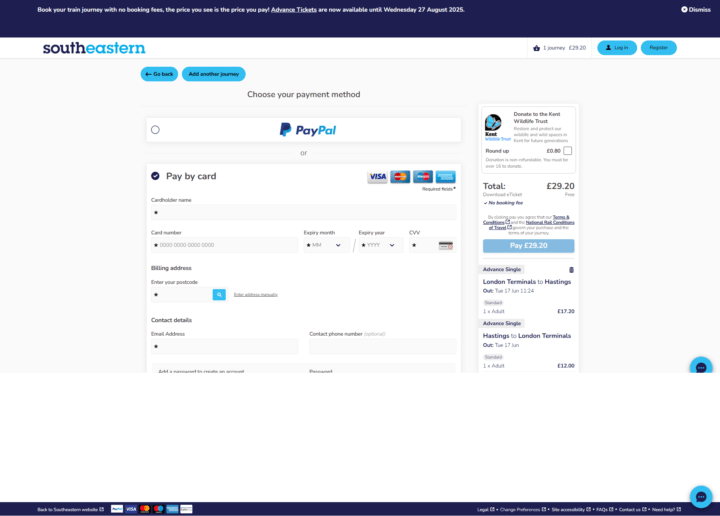
Task: Click the Register button
Action: 658,48
